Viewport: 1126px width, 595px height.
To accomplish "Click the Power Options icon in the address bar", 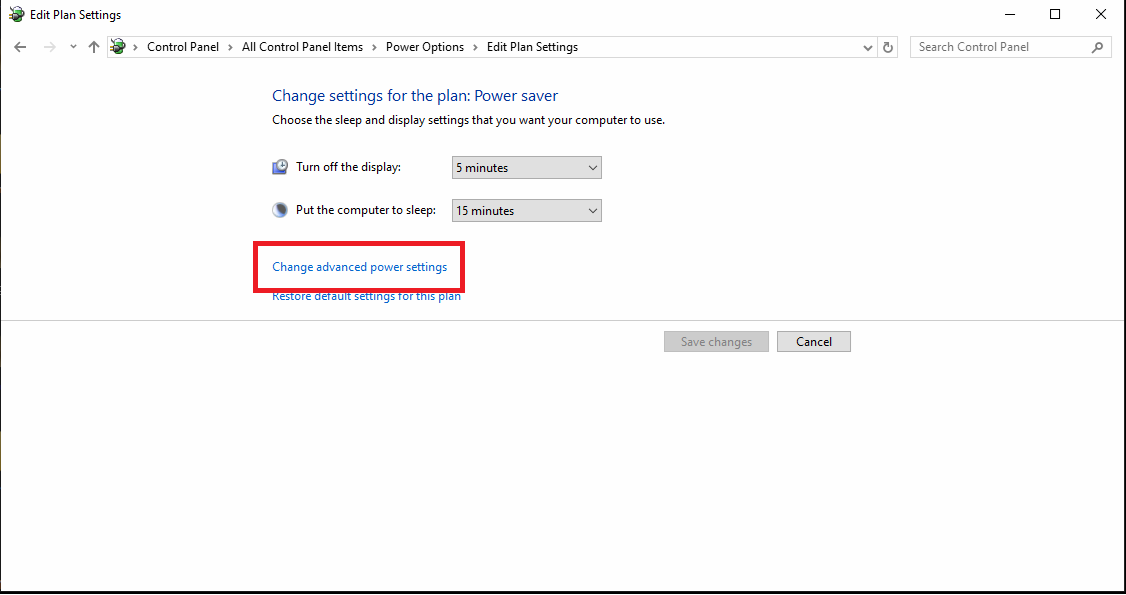I will click(x=117, y=46).
